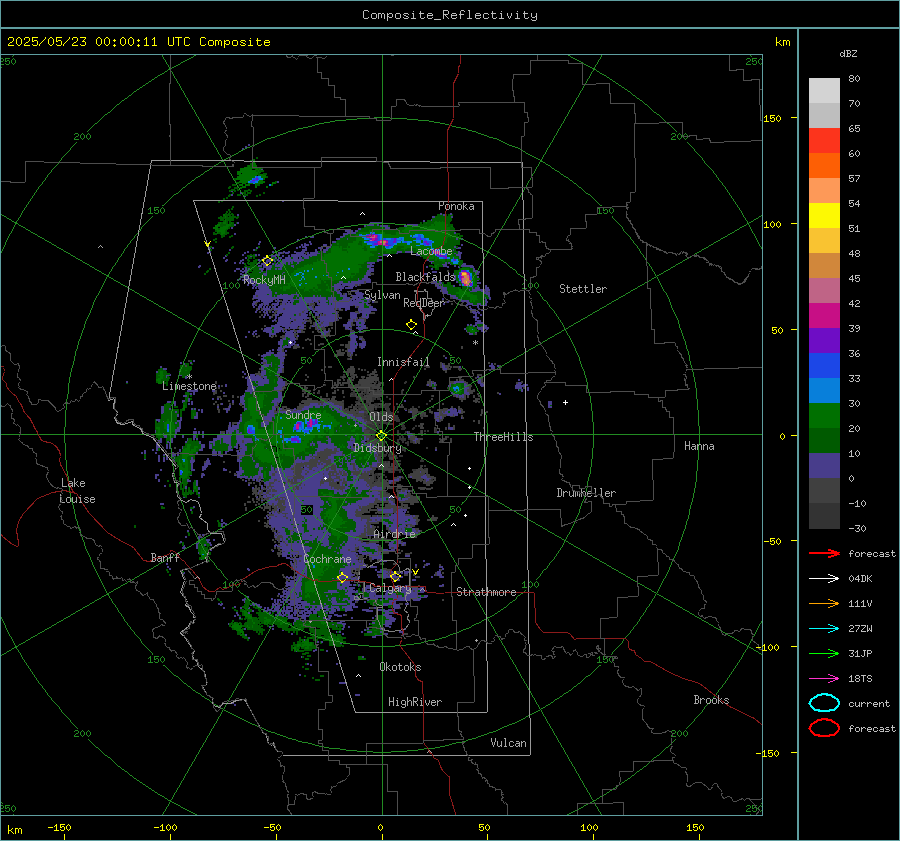Viewport: 900px width, 841px height.
Task: Click the Airdrie city label
Action: (x=394, y=534)
